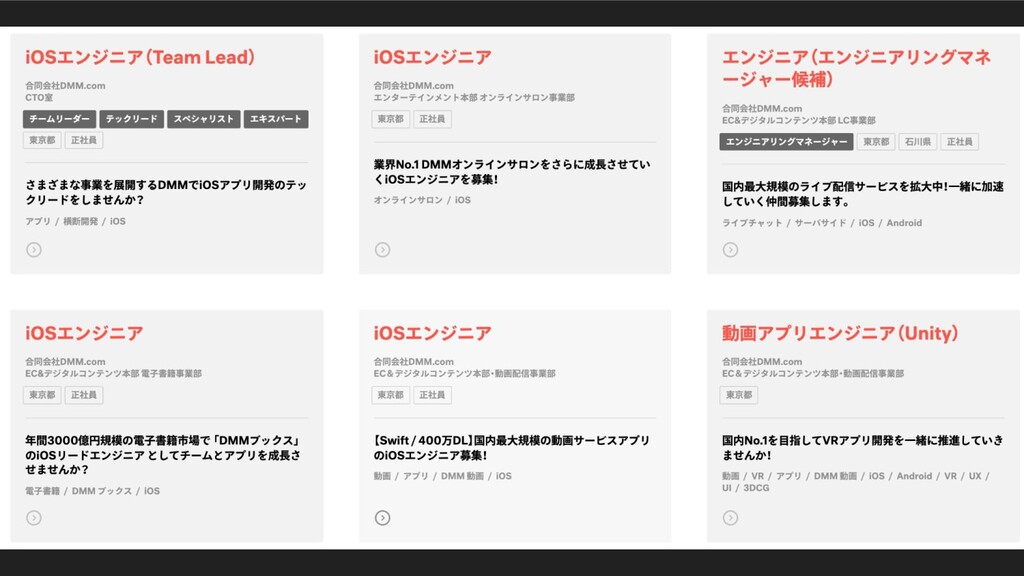The image size is (1024, 576).
Task: Click 正社員 tag on オンラインサロン事業部 card
Action: [x=432, y=119]
